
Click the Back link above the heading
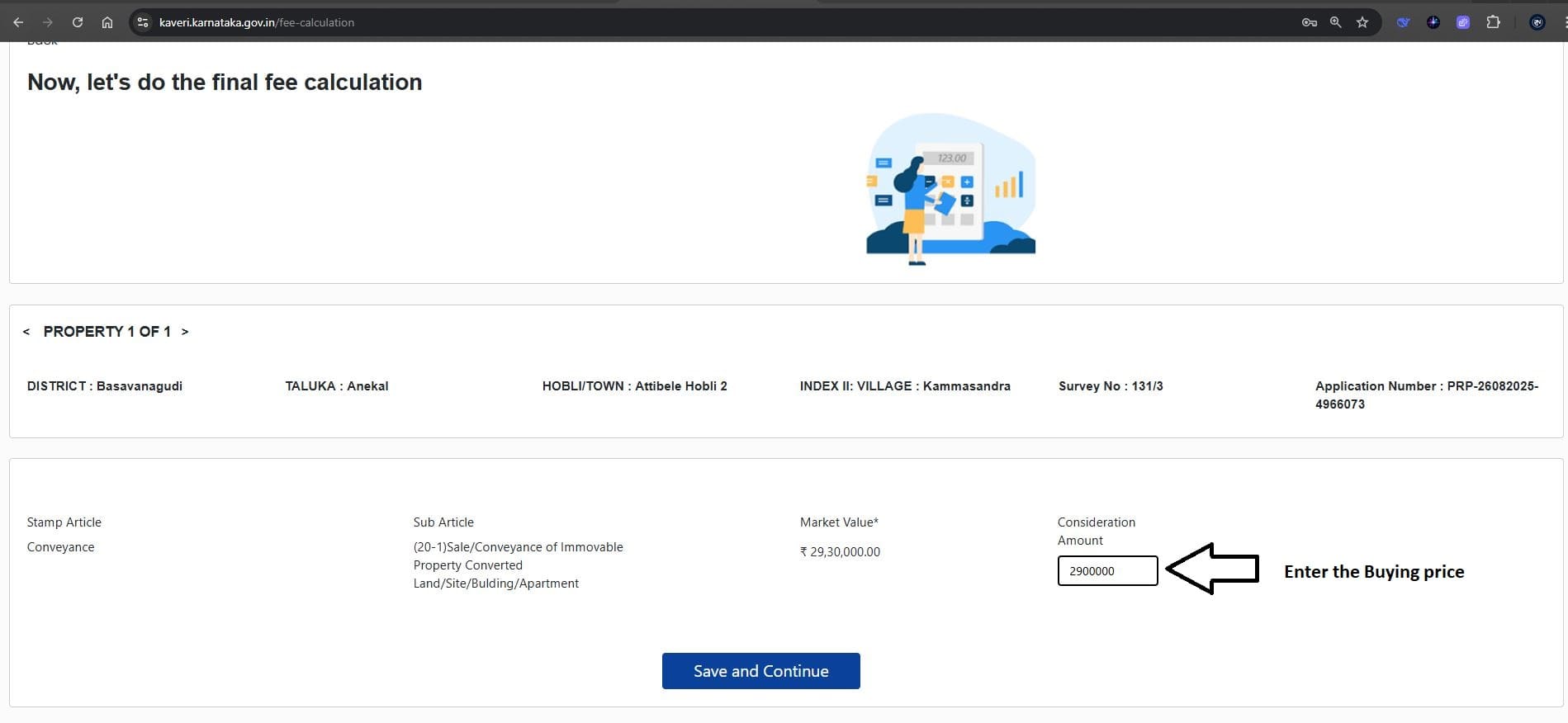click(x=42, y=42)
